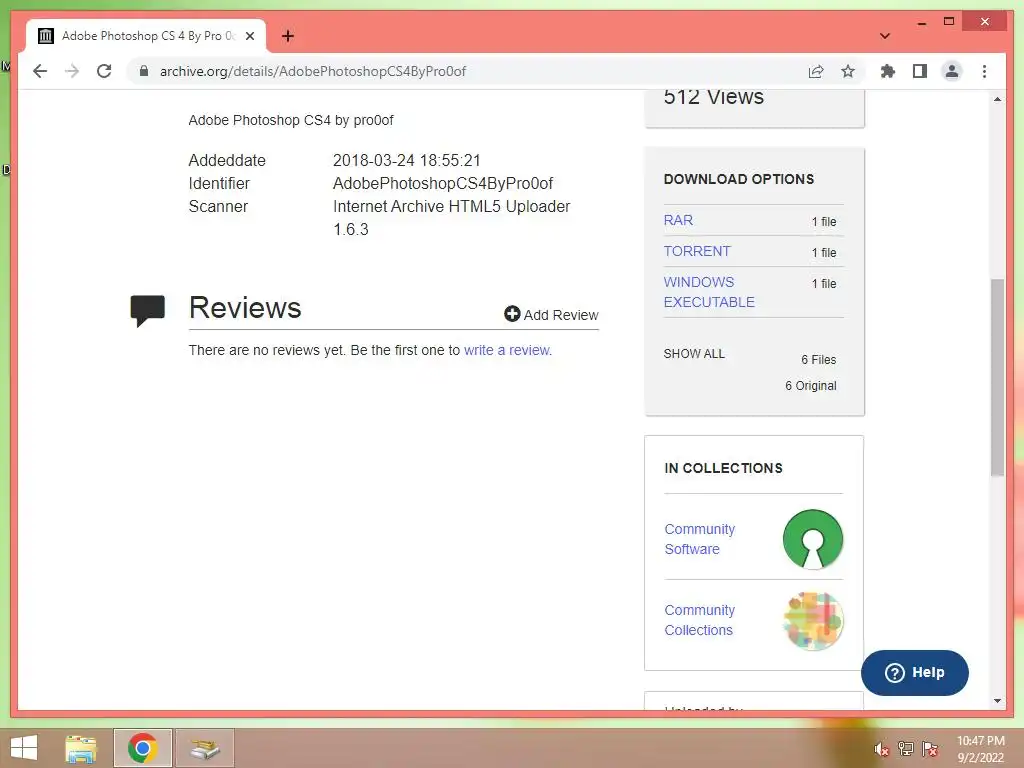This screenshot has width=1024, height=768.
Task: Click the '6 Files' count
Action: click(818, 359)
